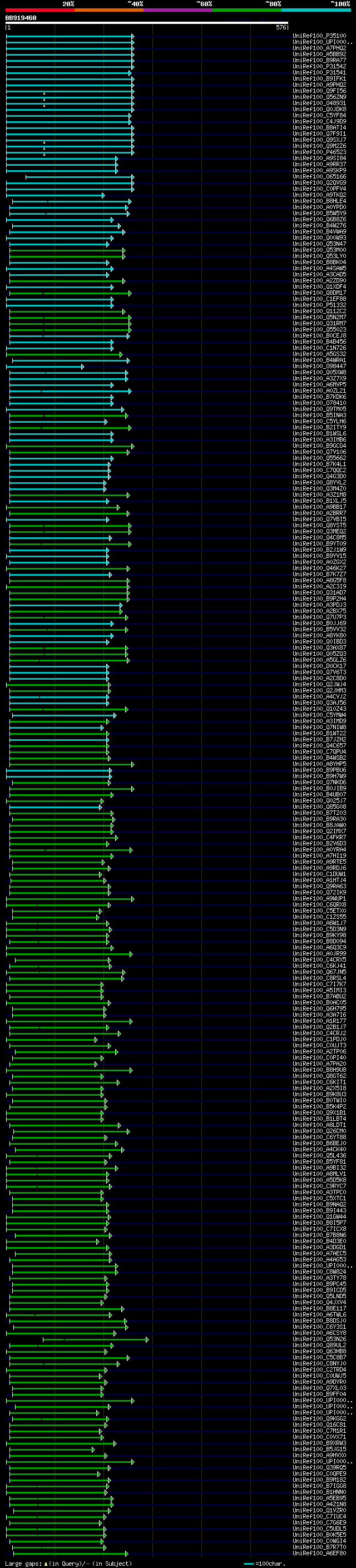
Task: Open hit UniRef100_B9PBU6
Action: click(319, 770)
